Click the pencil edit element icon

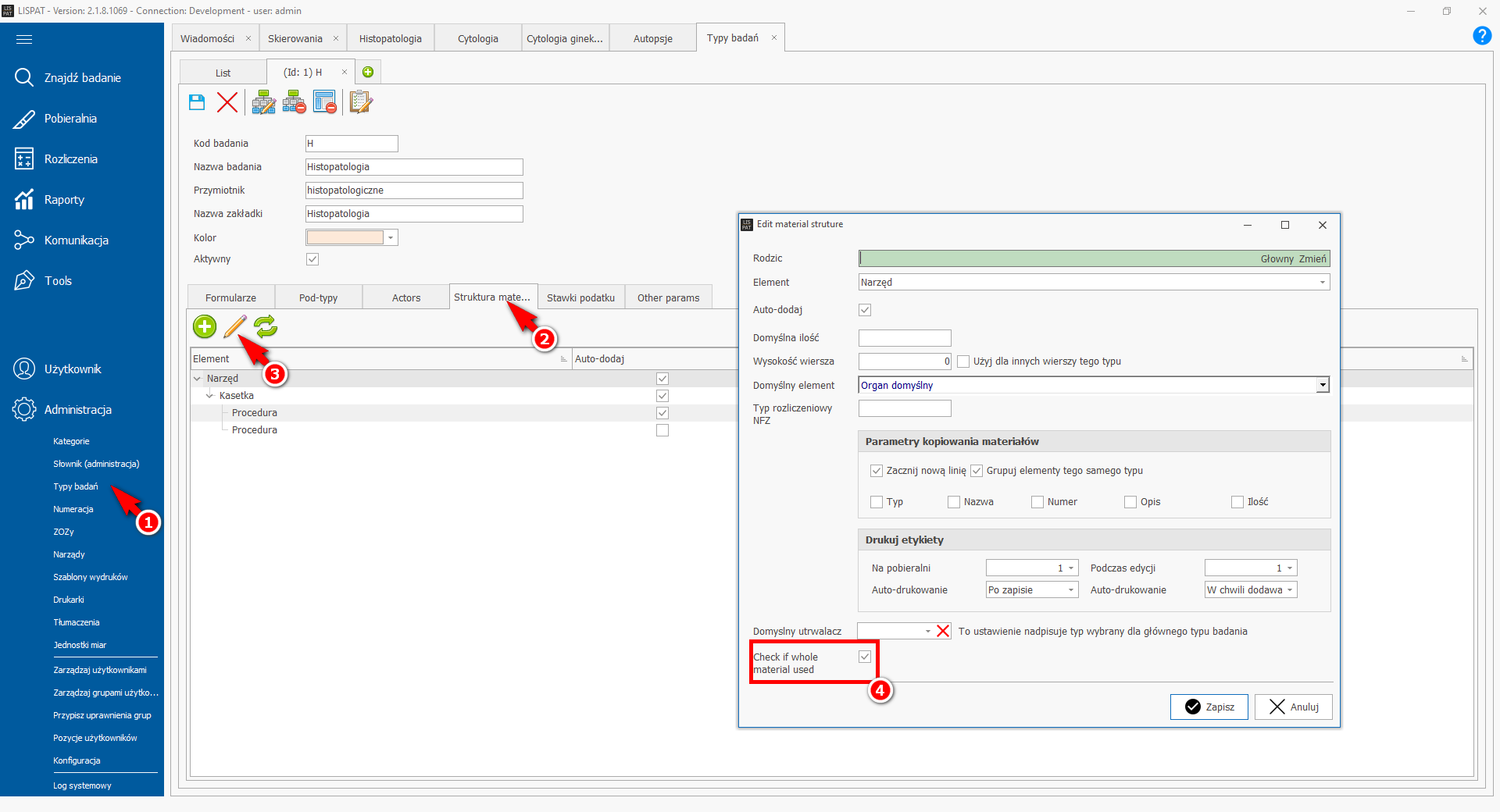[235, 326]
